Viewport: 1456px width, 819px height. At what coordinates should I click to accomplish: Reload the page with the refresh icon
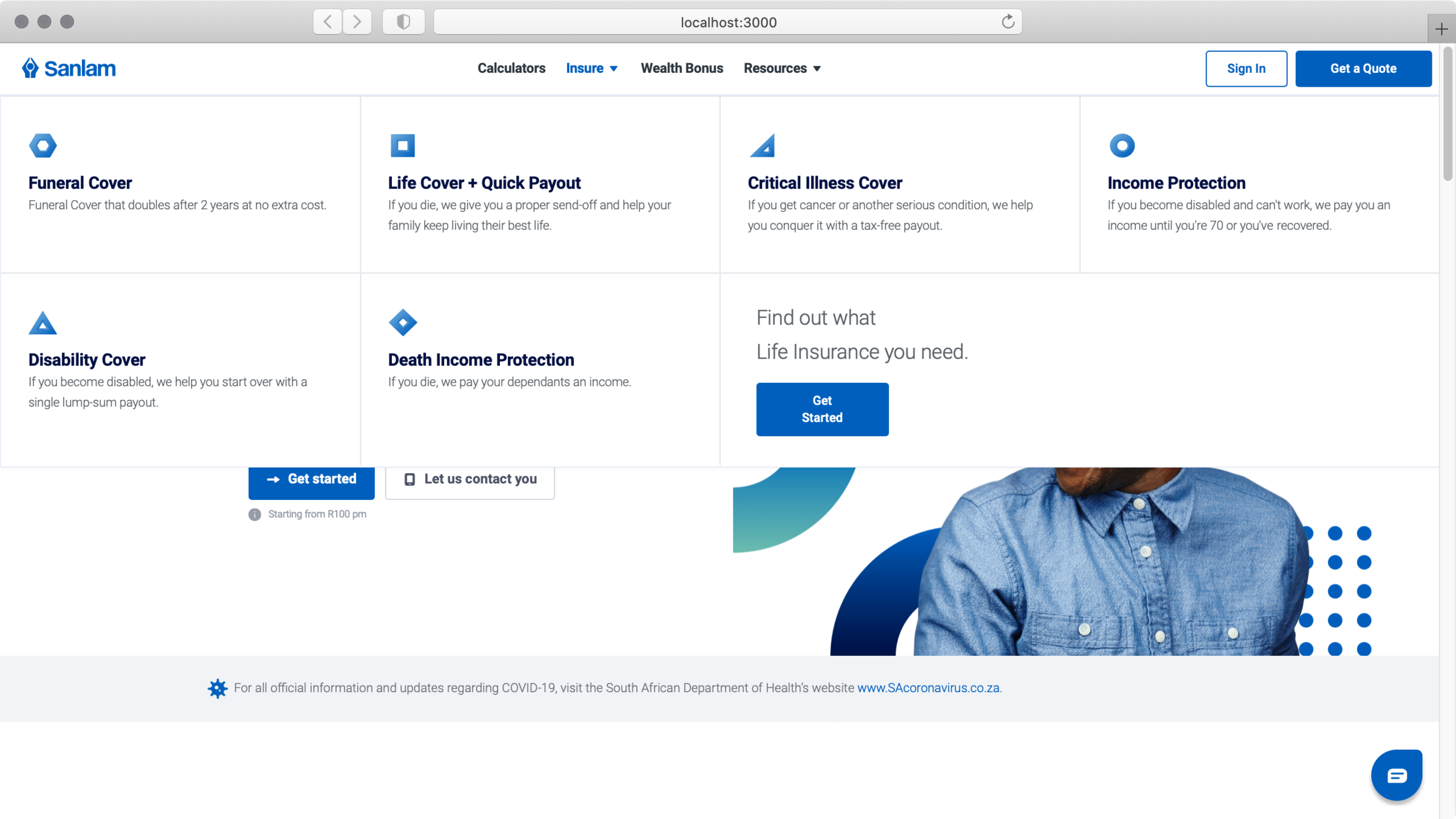pos(1008,22)
